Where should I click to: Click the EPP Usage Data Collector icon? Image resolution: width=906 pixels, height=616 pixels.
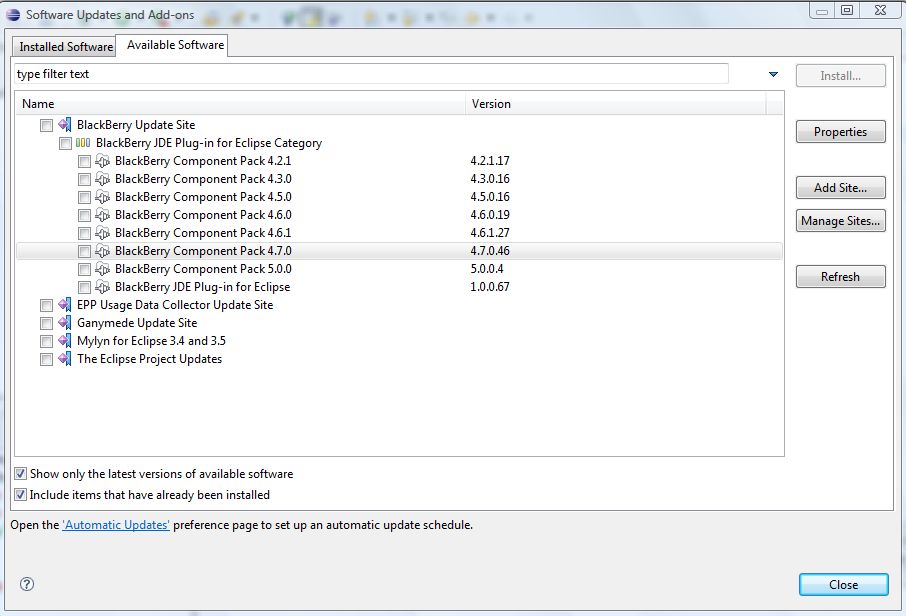coord(65,305)
